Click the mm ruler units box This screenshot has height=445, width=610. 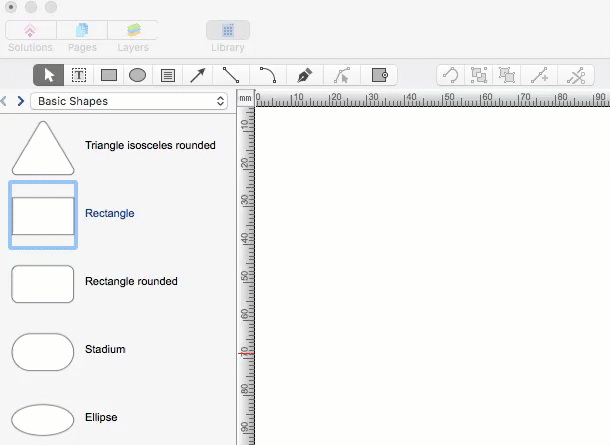point(245,99)
